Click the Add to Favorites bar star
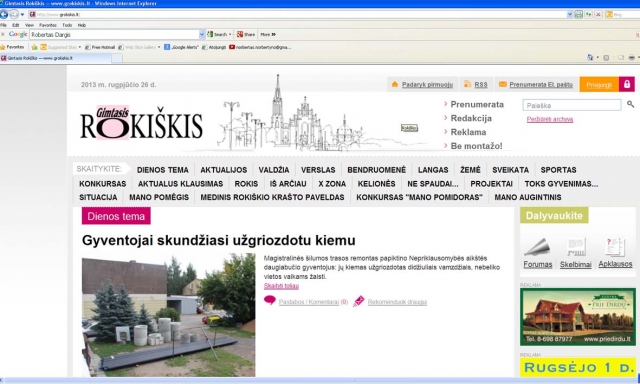 coord(34,47)
